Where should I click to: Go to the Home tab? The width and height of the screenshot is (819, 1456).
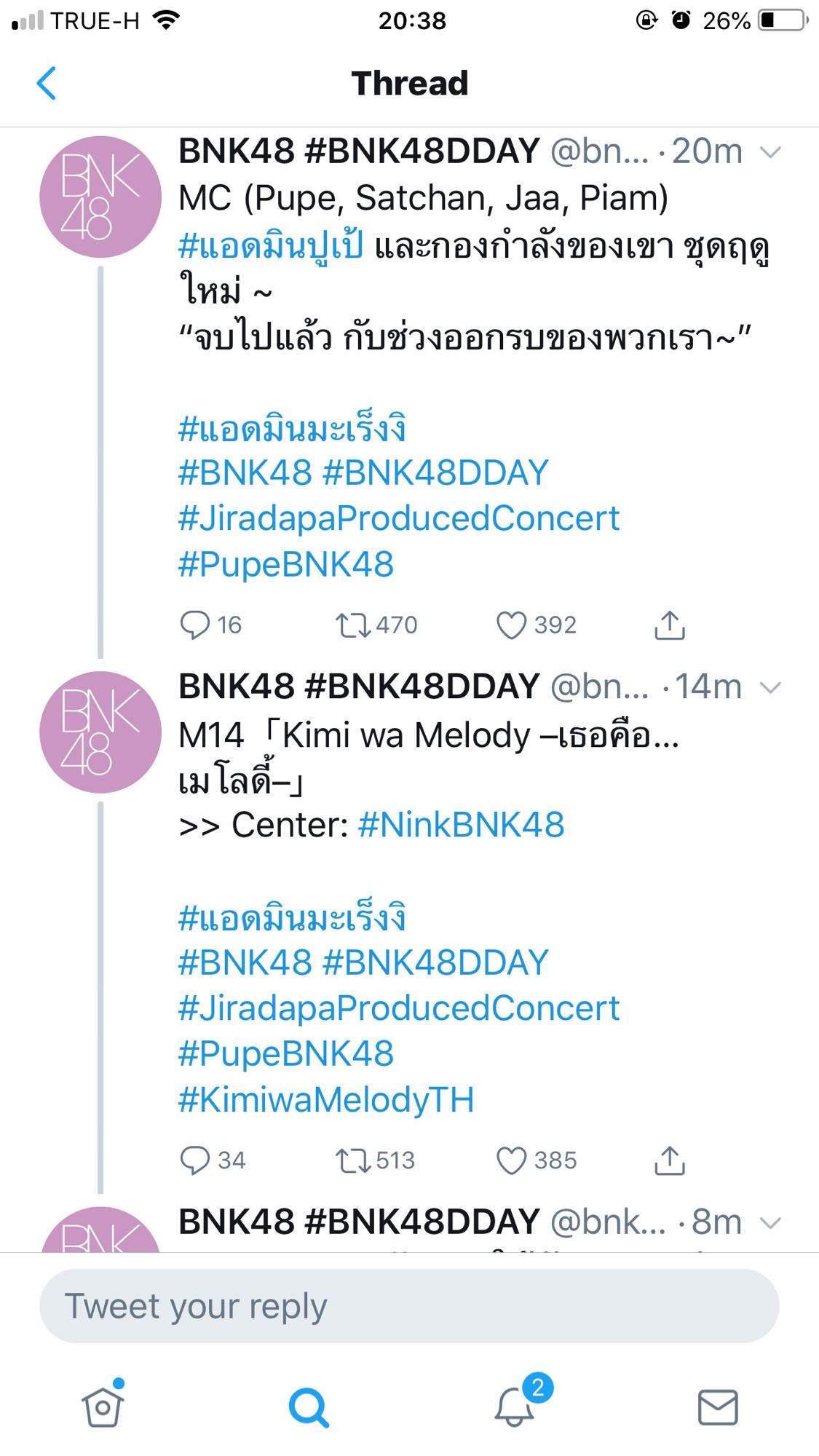[103, 1407]
